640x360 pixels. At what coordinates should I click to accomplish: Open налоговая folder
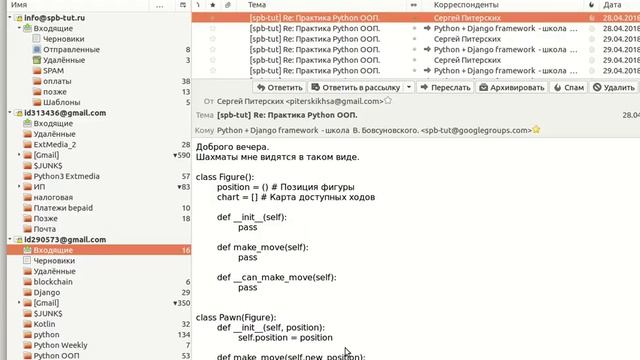click(53, 197)
